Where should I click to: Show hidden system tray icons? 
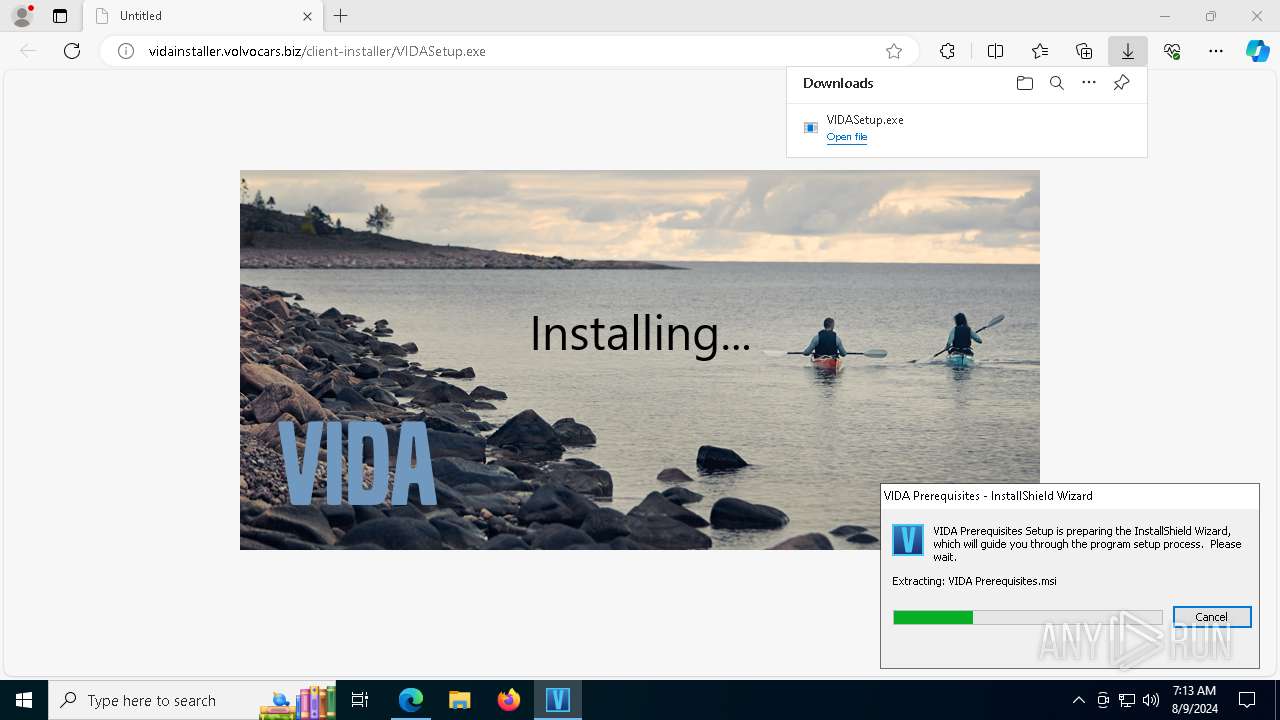1078,700
